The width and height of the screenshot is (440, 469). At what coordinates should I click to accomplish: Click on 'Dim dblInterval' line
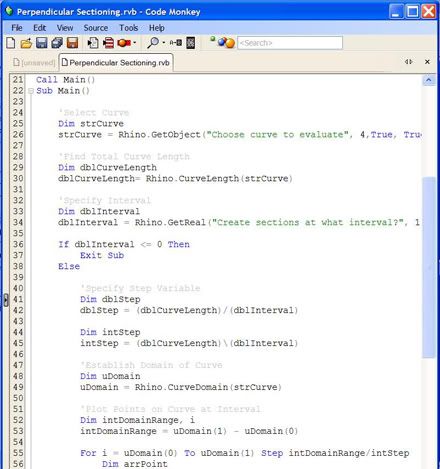click(99, 211)
